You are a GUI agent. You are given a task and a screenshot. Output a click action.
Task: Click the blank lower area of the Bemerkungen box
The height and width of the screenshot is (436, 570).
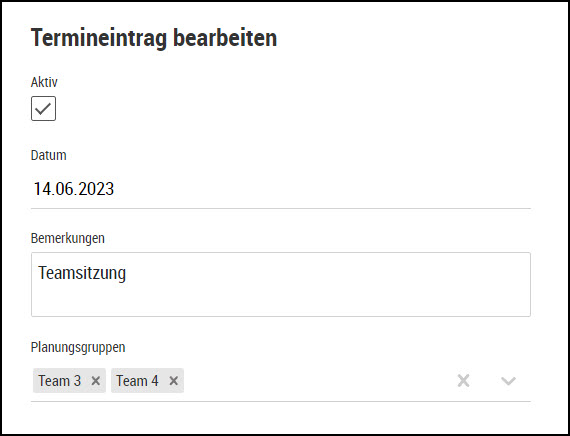[281, 302]
